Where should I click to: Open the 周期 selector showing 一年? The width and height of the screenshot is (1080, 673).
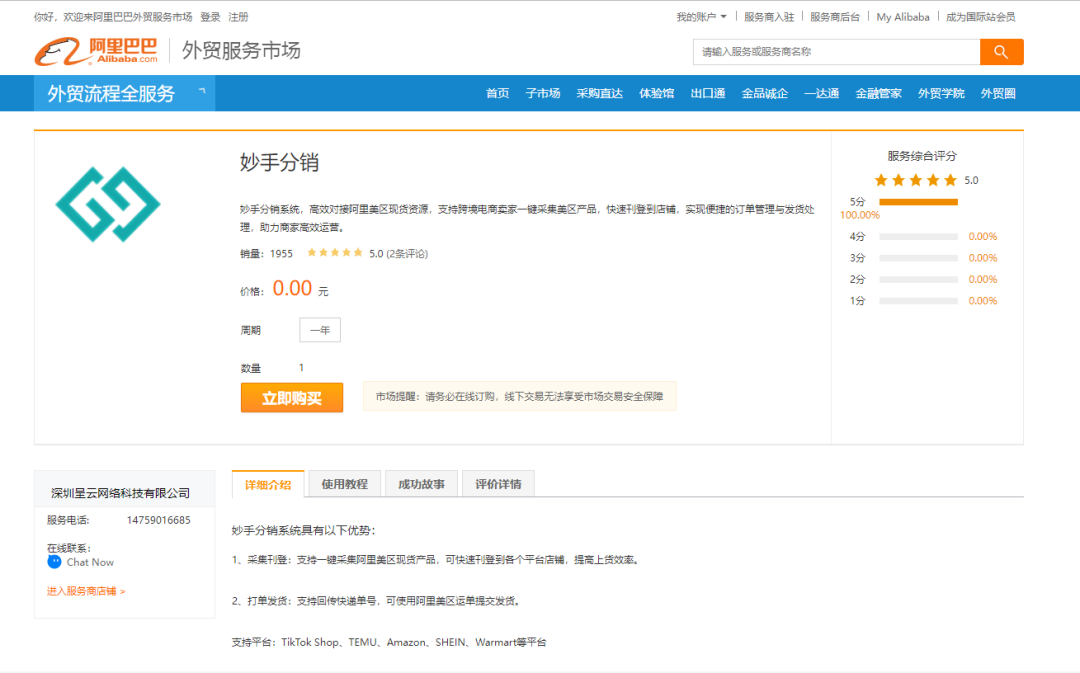[x=319, y=329]
